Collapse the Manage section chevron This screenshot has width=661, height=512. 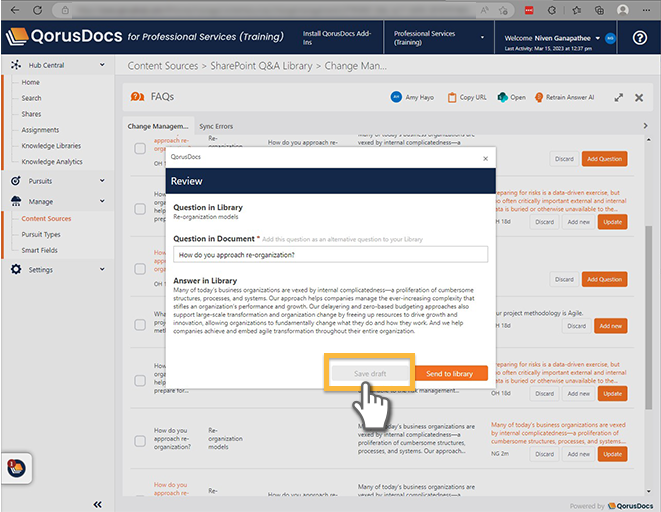point(102,201)
